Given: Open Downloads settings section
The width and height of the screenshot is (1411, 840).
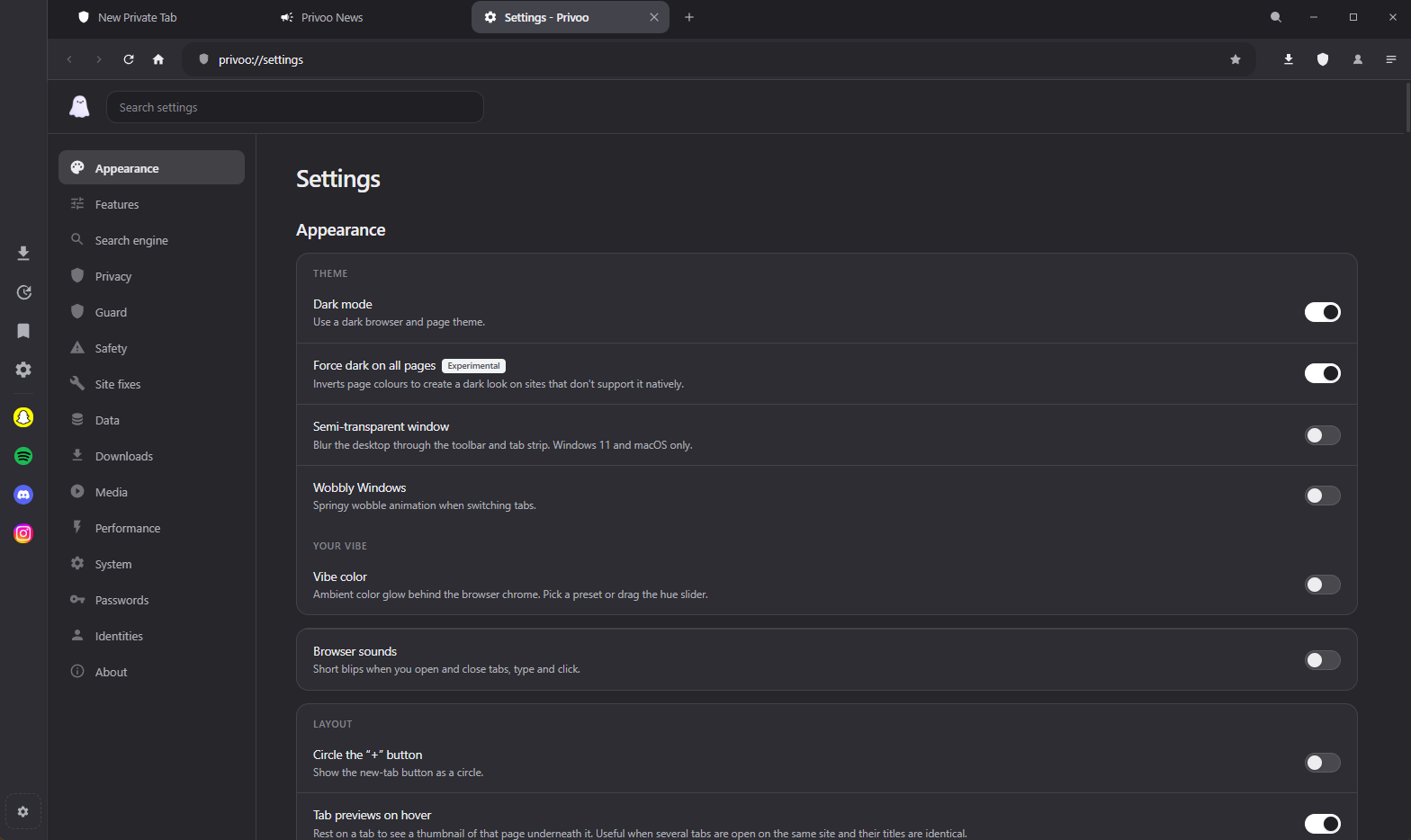Looking at the screenshot, I should pyautogui.click(x=151, y=456).
